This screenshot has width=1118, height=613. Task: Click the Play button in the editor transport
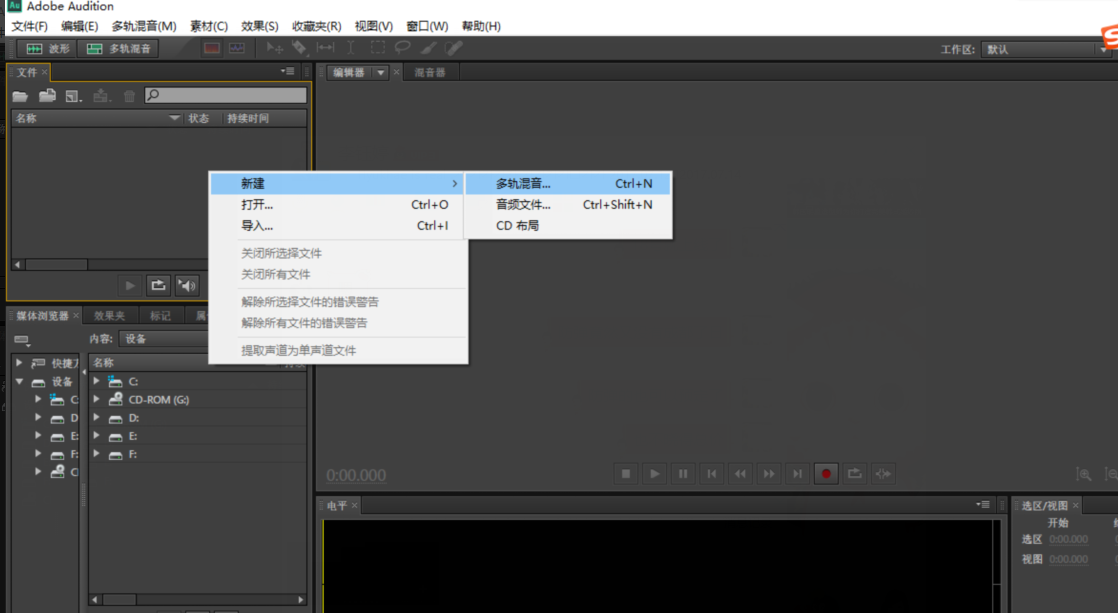click(655, 474)
